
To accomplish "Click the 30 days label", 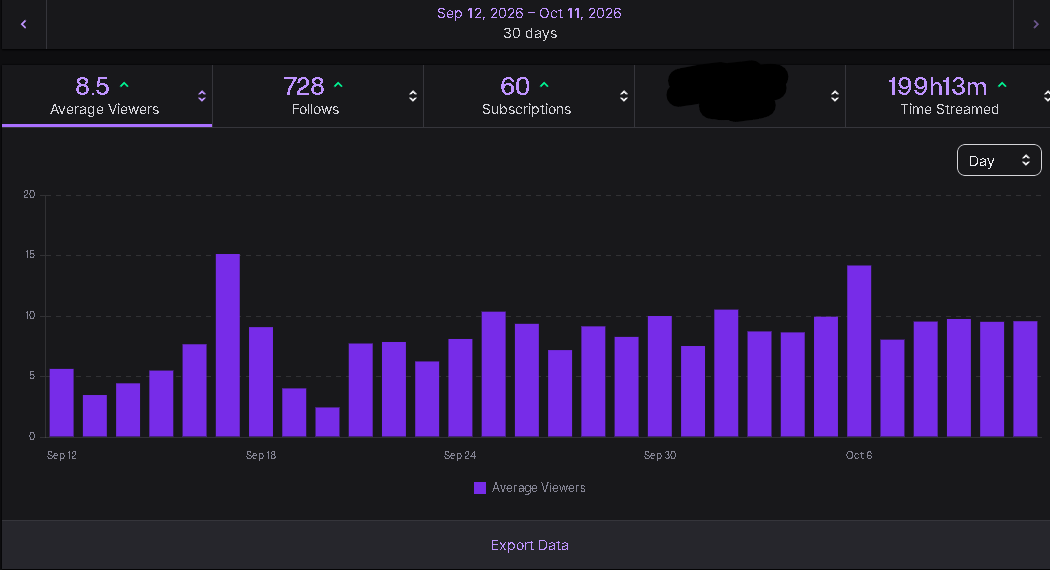I will point(530,33).
